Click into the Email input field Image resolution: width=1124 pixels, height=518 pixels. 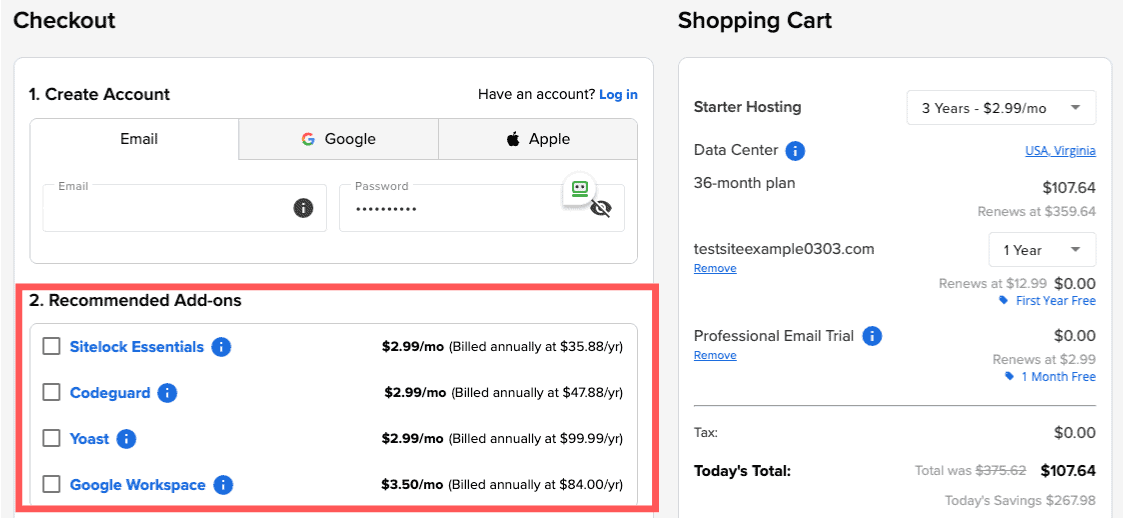[184, 208]
